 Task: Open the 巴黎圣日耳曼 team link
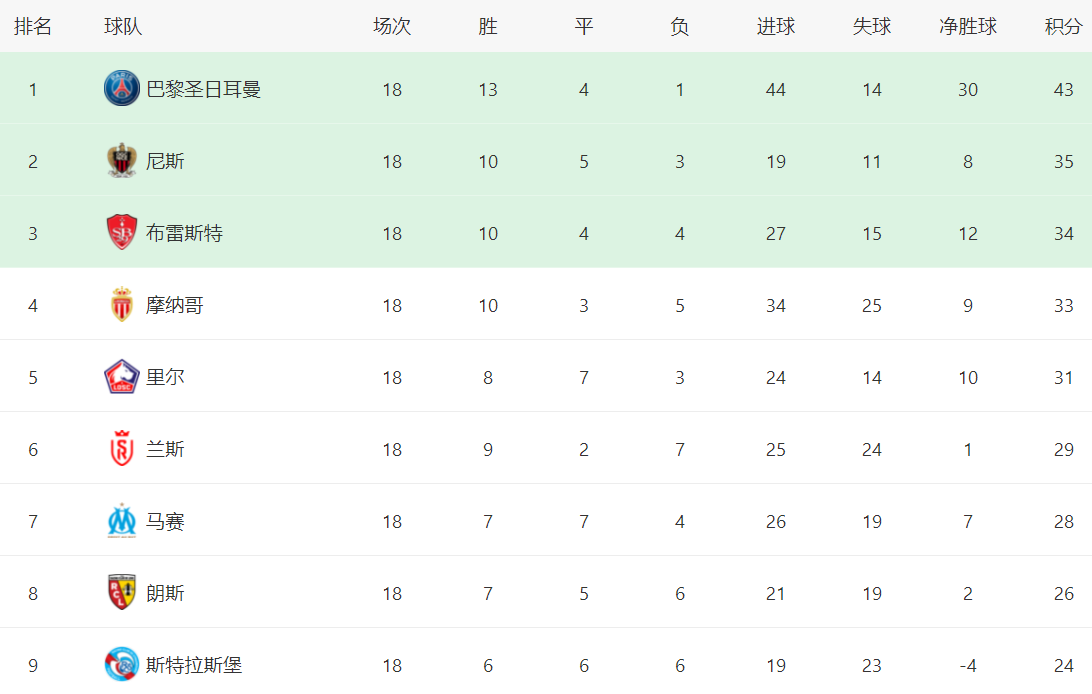point(203,89)
